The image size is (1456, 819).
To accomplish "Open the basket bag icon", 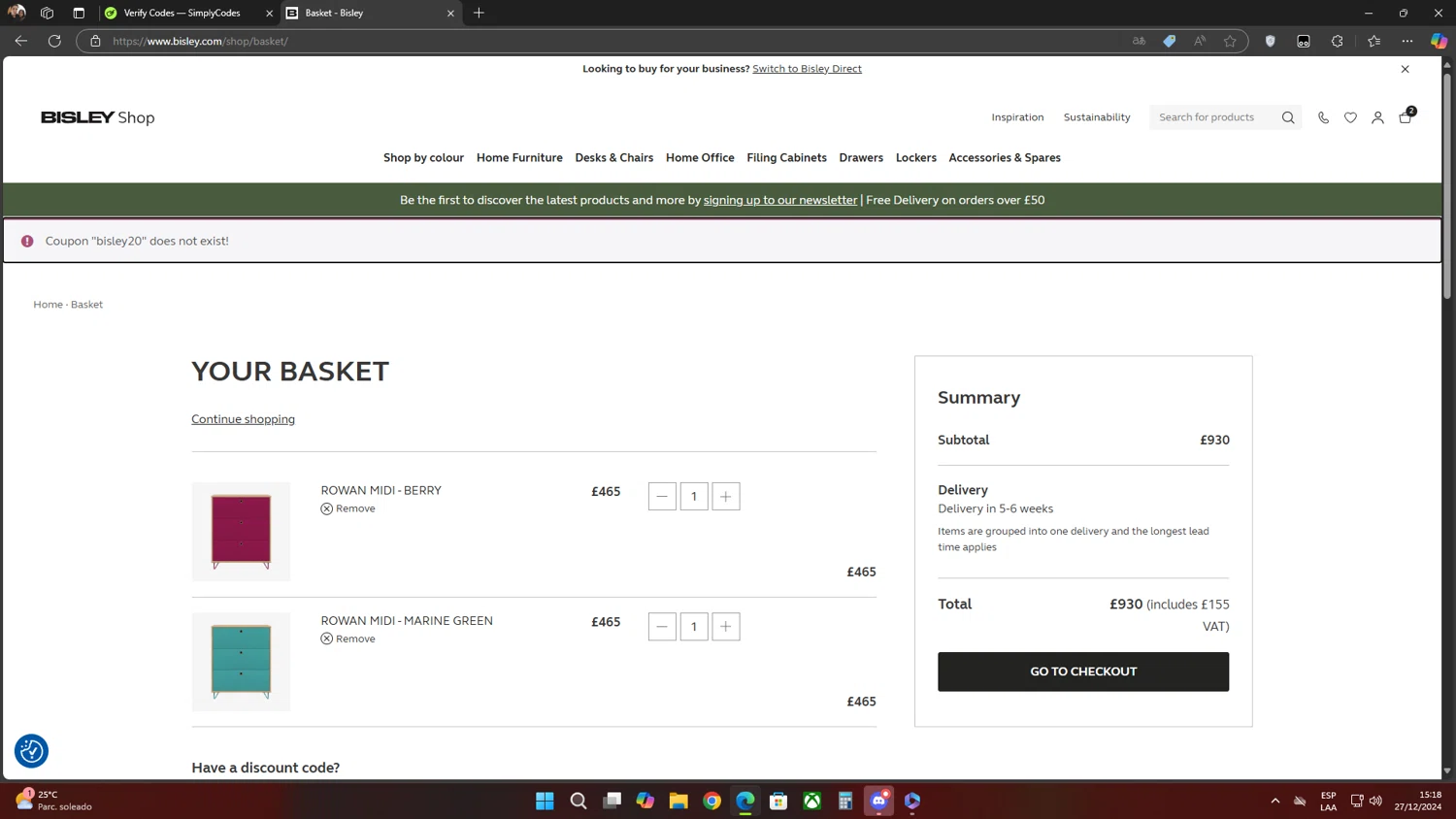I will pos(1406,116).
